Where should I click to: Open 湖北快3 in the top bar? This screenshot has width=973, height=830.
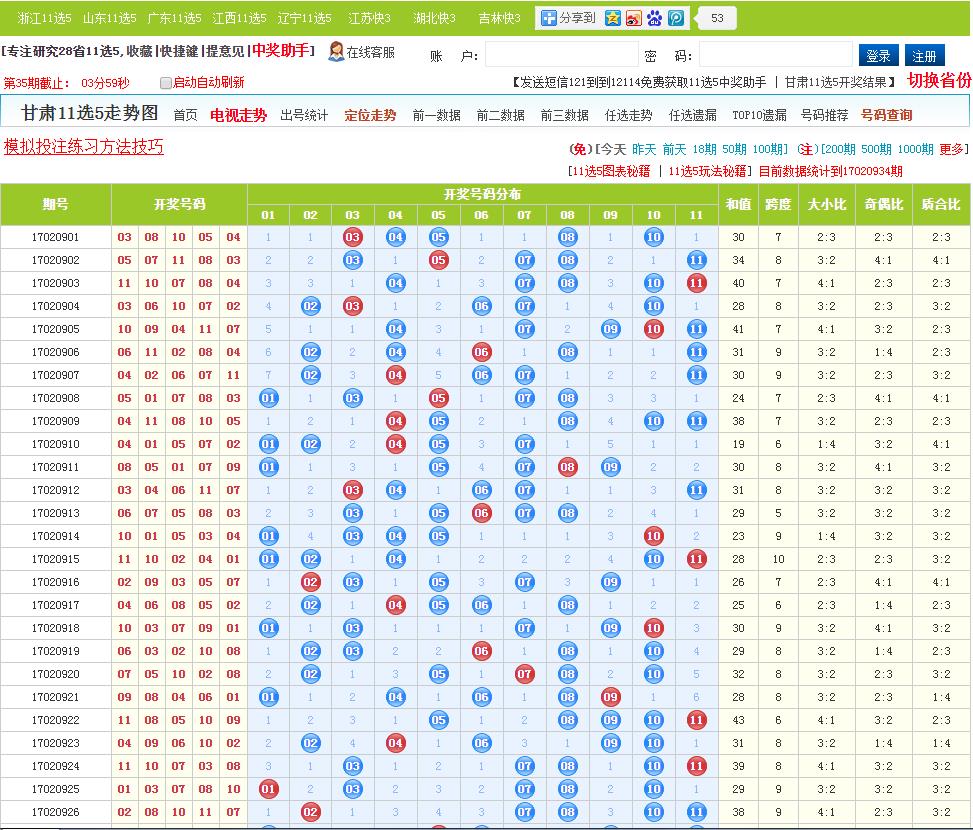click(434, 18)
